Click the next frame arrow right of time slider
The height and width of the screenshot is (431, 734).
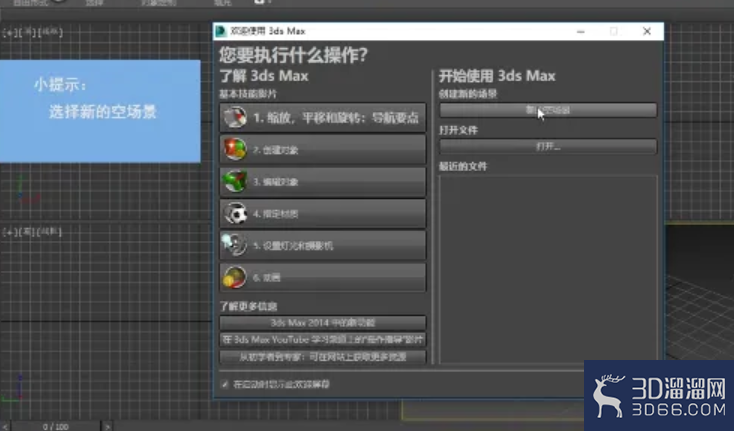click(x=107, y=426)
